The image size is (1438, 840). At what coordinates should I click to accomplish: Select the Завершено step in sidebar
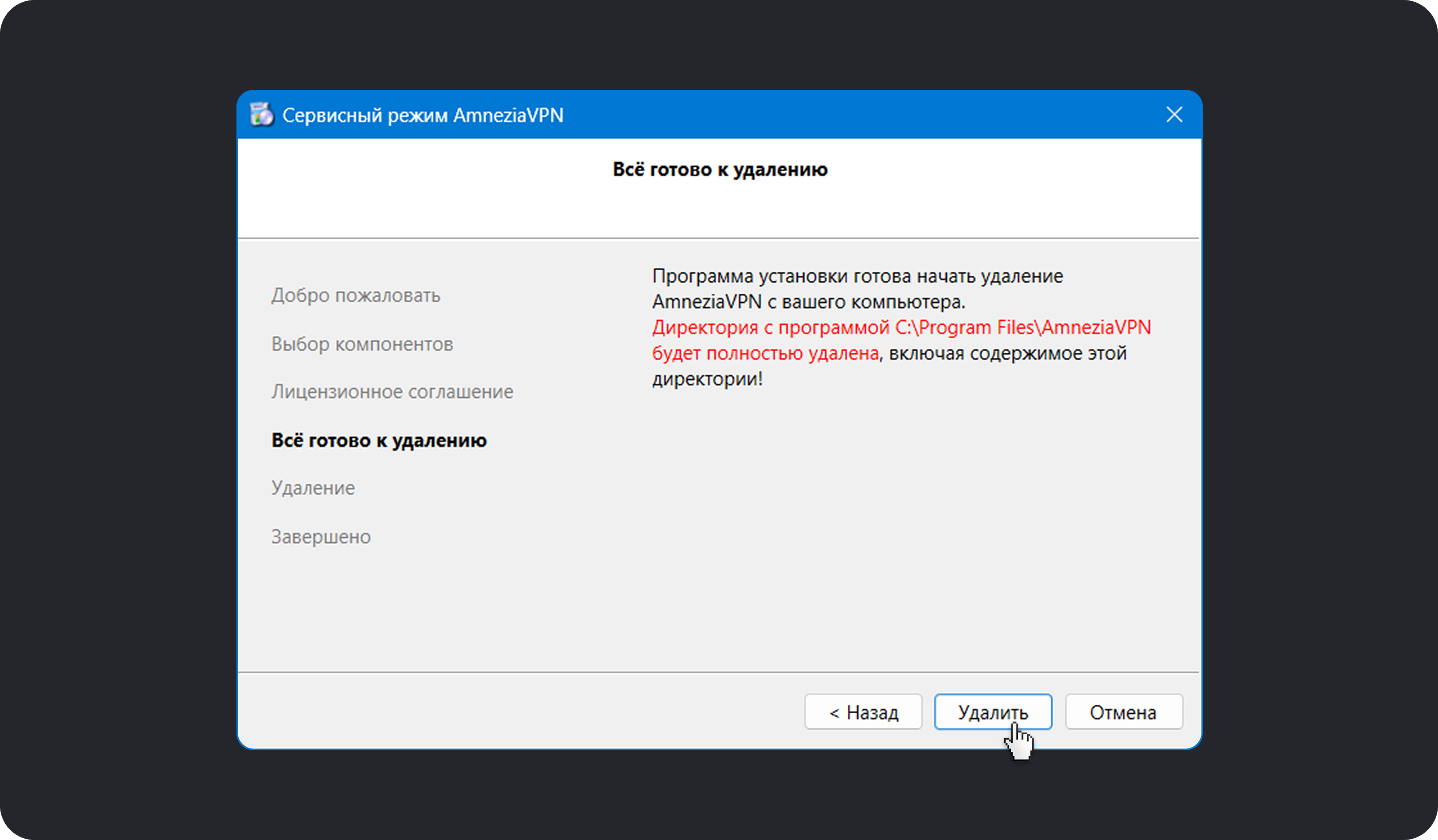click(321, 536)
